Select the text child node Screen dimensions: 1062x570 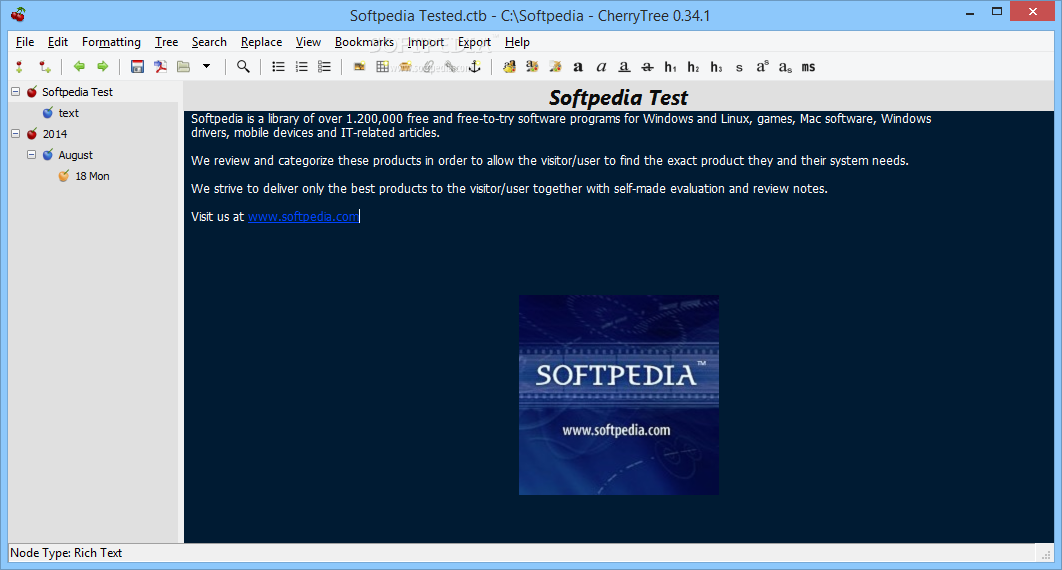pos(68,113)
